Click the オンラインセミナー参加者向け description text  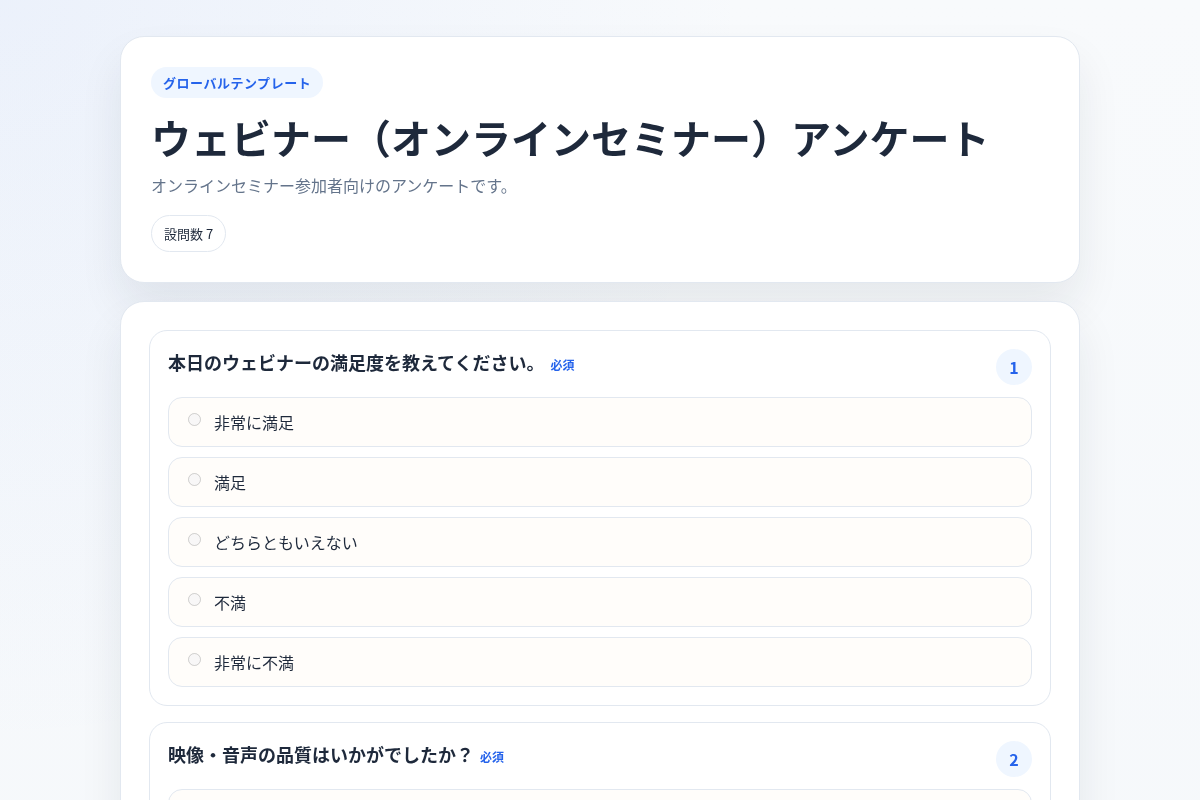click(333, 186)
